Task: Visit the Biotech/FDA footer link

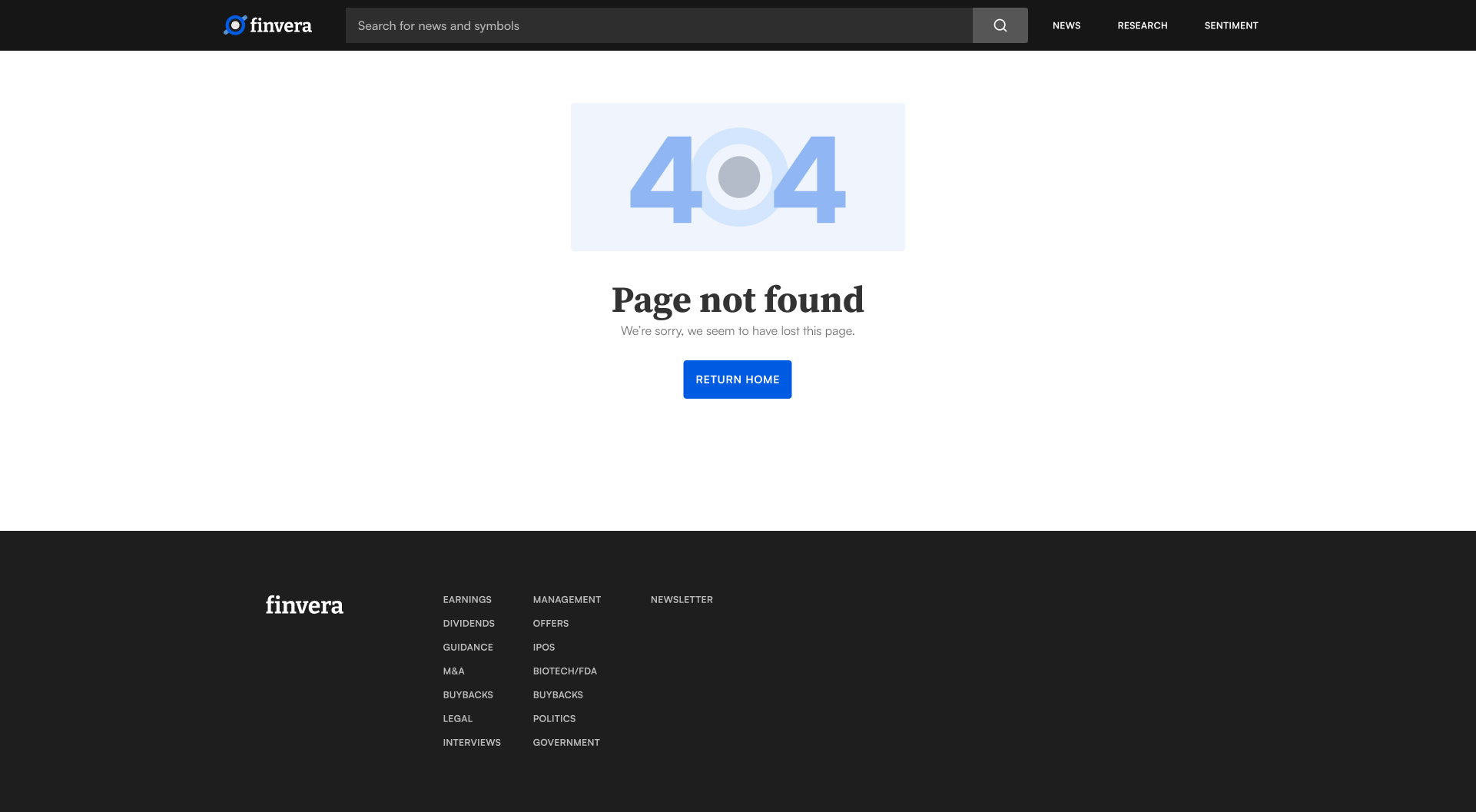Action: tap(565, 671)
